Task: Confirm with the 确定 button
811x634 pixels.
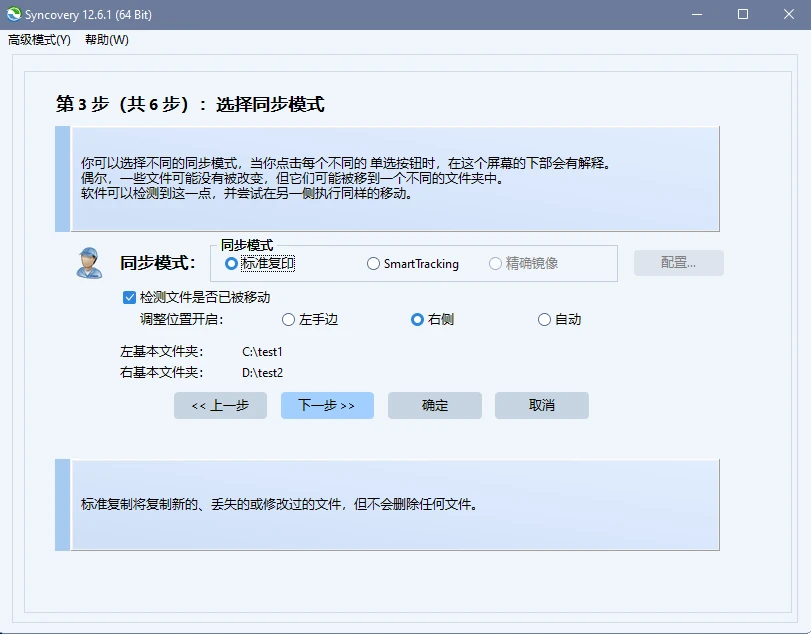Action: [434, 405]
